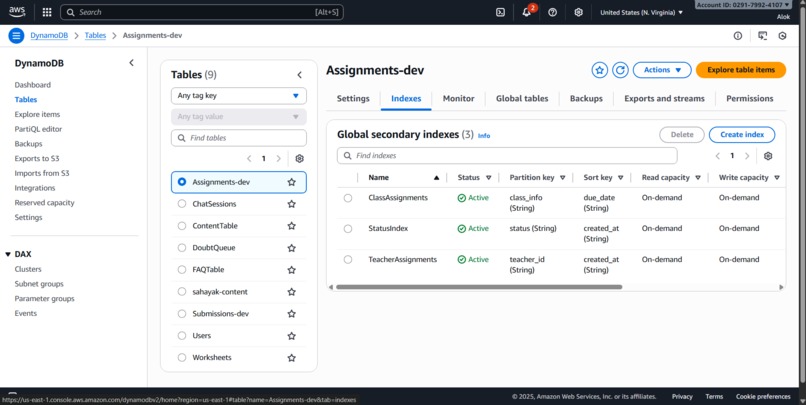
Task: Favorite the Submissions-dev table star
Action: (291, 314)
